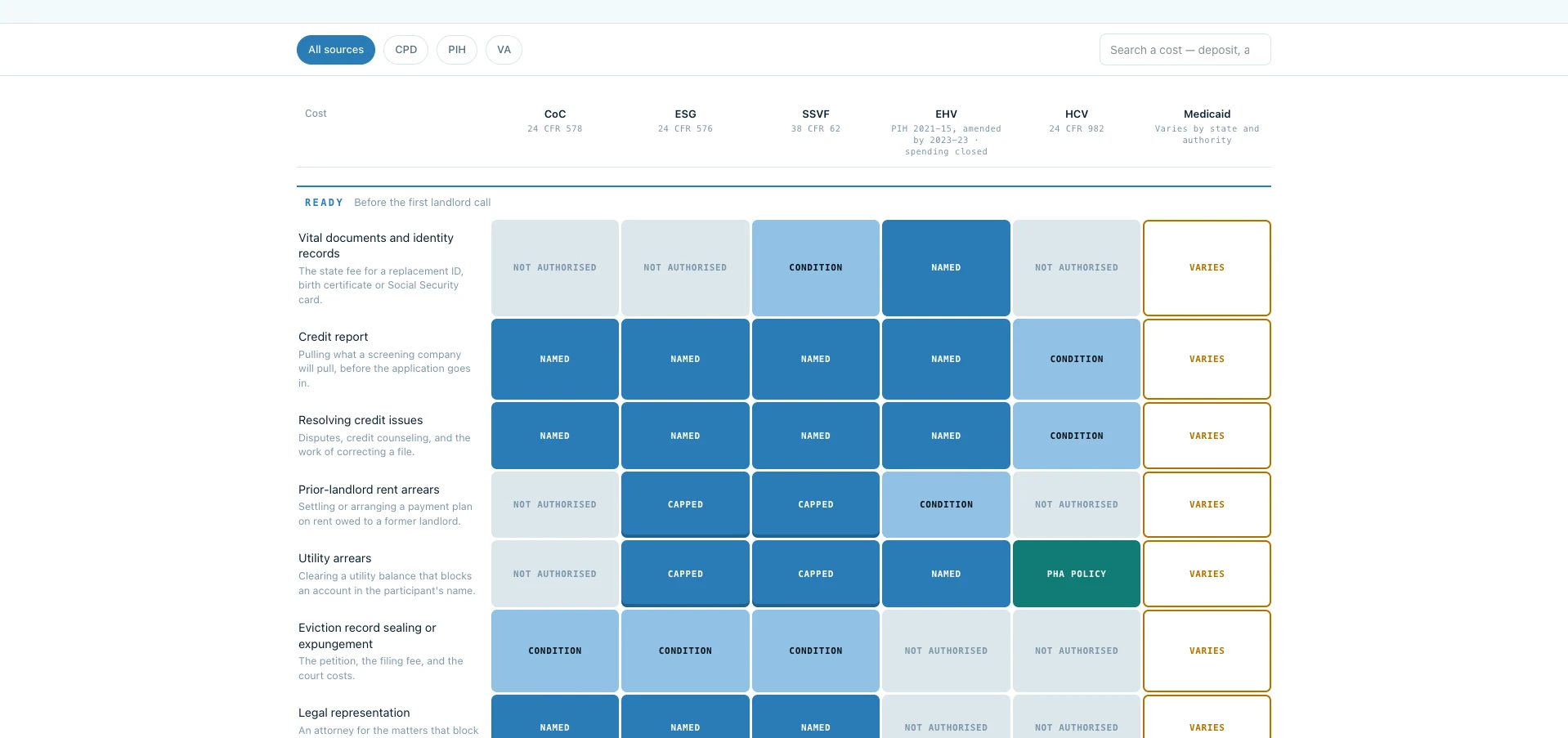1568x738 pixels.
Task: Open the Vital documents ESG Not Authorised cell
Action: pos(685,268)
